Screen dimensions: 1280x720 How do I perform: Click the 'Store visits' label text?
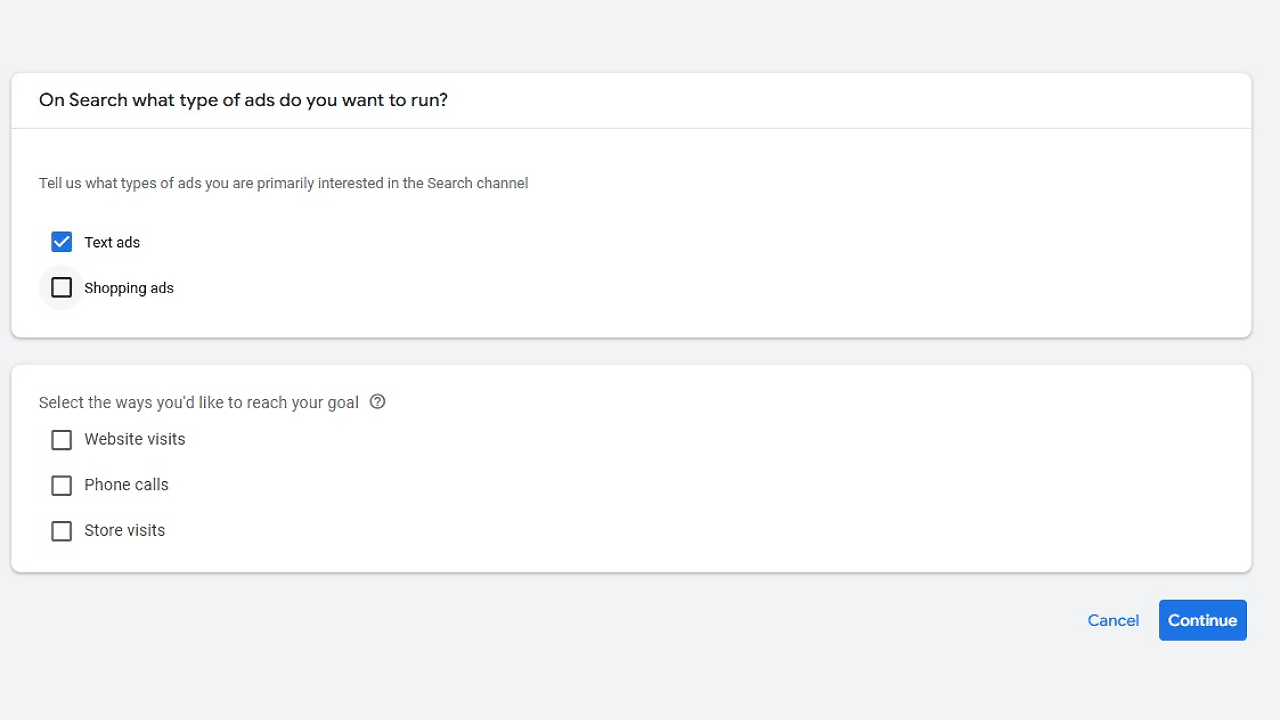point(125,530)
